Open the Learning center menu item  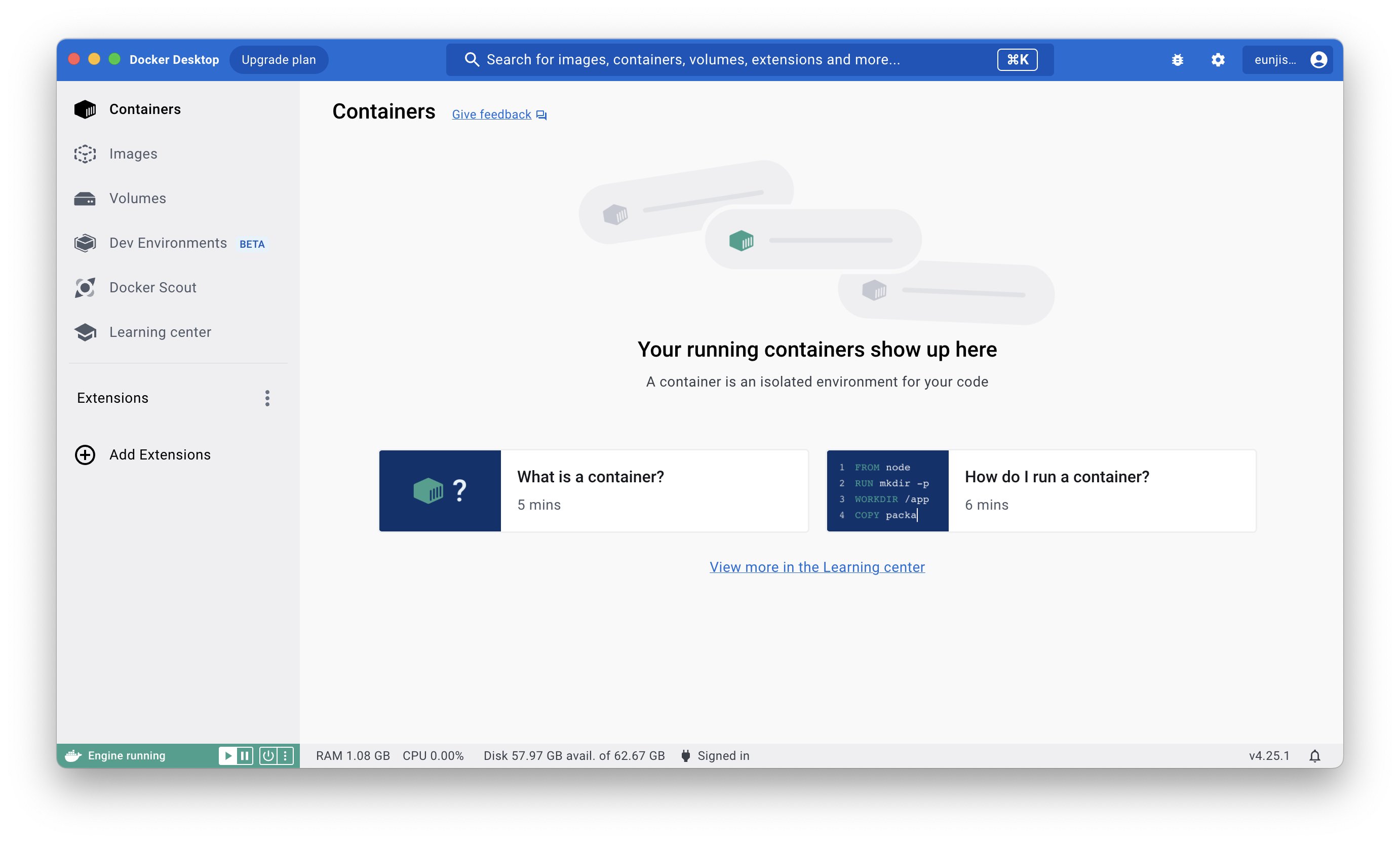pyautogui.click(x=160, y=332)
